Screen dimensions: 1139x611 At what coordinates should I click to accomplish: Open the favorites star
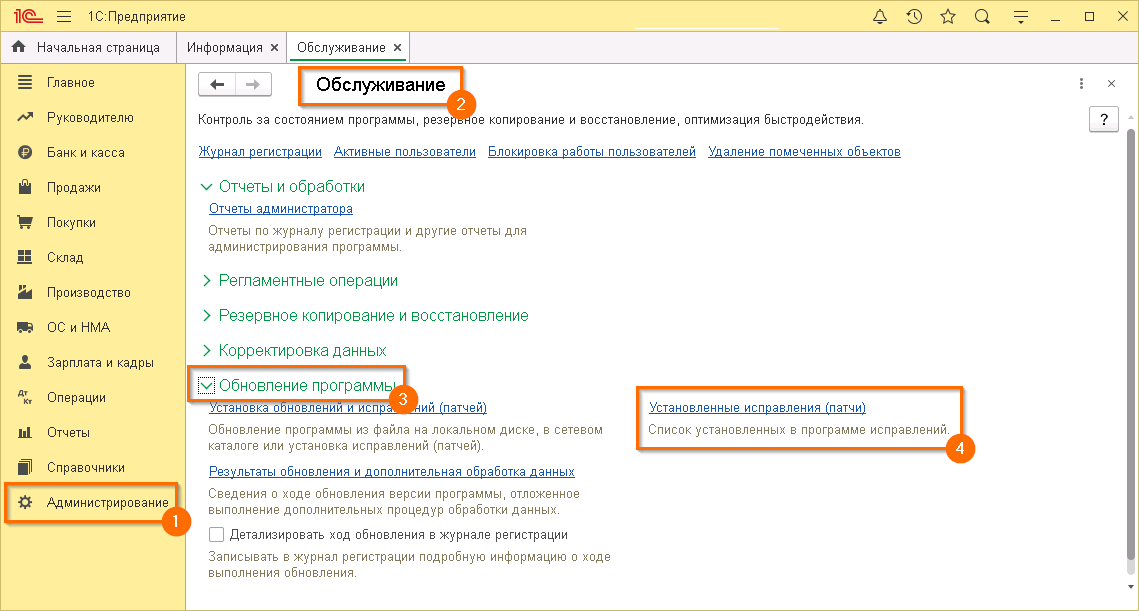click(x=946, y=16)
